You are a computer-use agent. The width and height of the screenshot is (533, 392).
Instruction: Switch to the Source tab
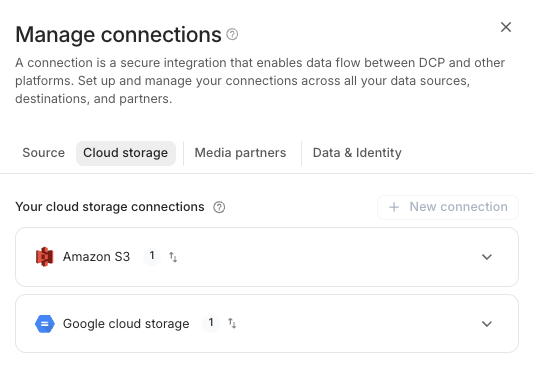(x=44, y=153)
